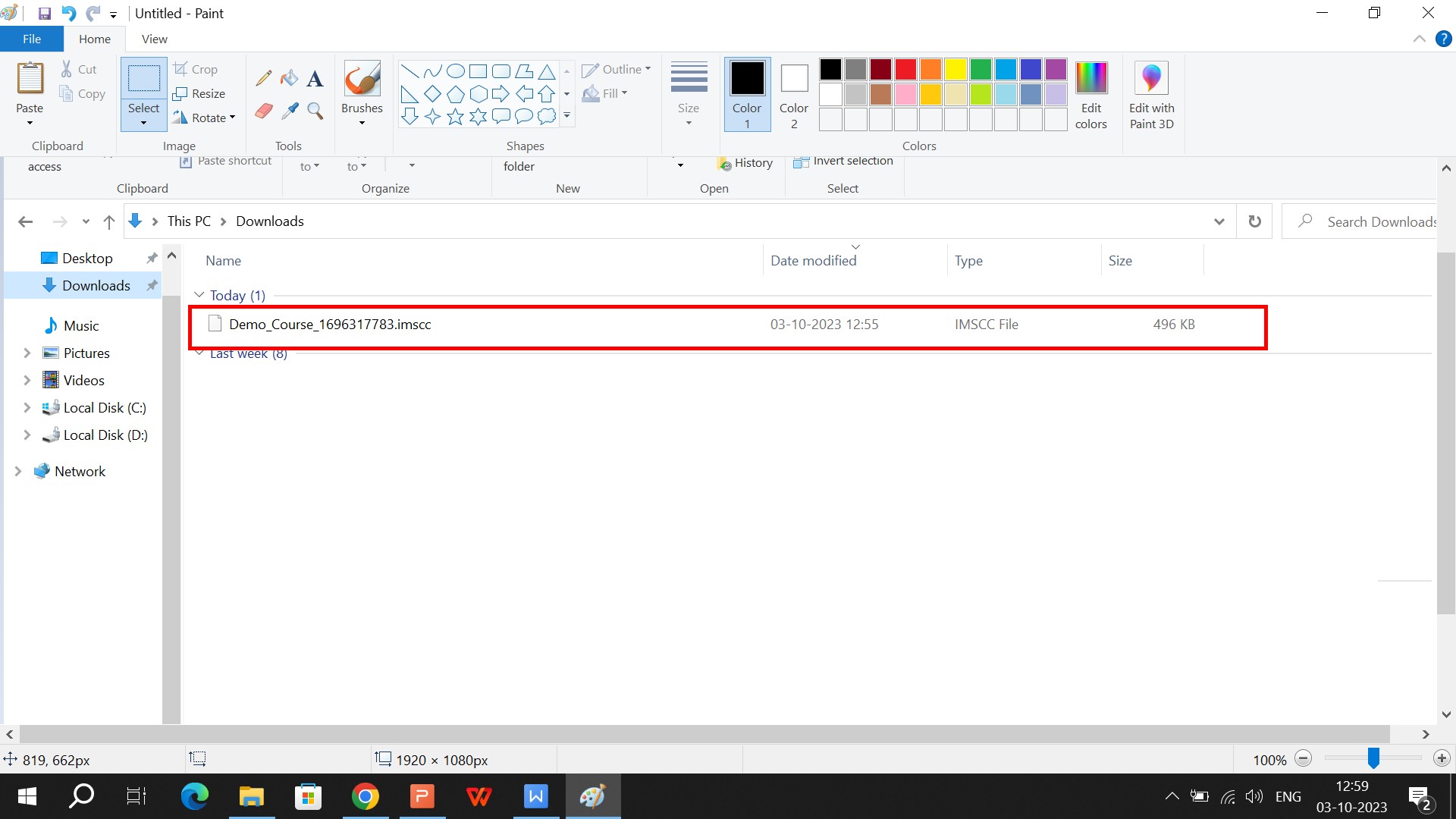Select the Color picker eyedropper
1456x819 pixels.
289,111
